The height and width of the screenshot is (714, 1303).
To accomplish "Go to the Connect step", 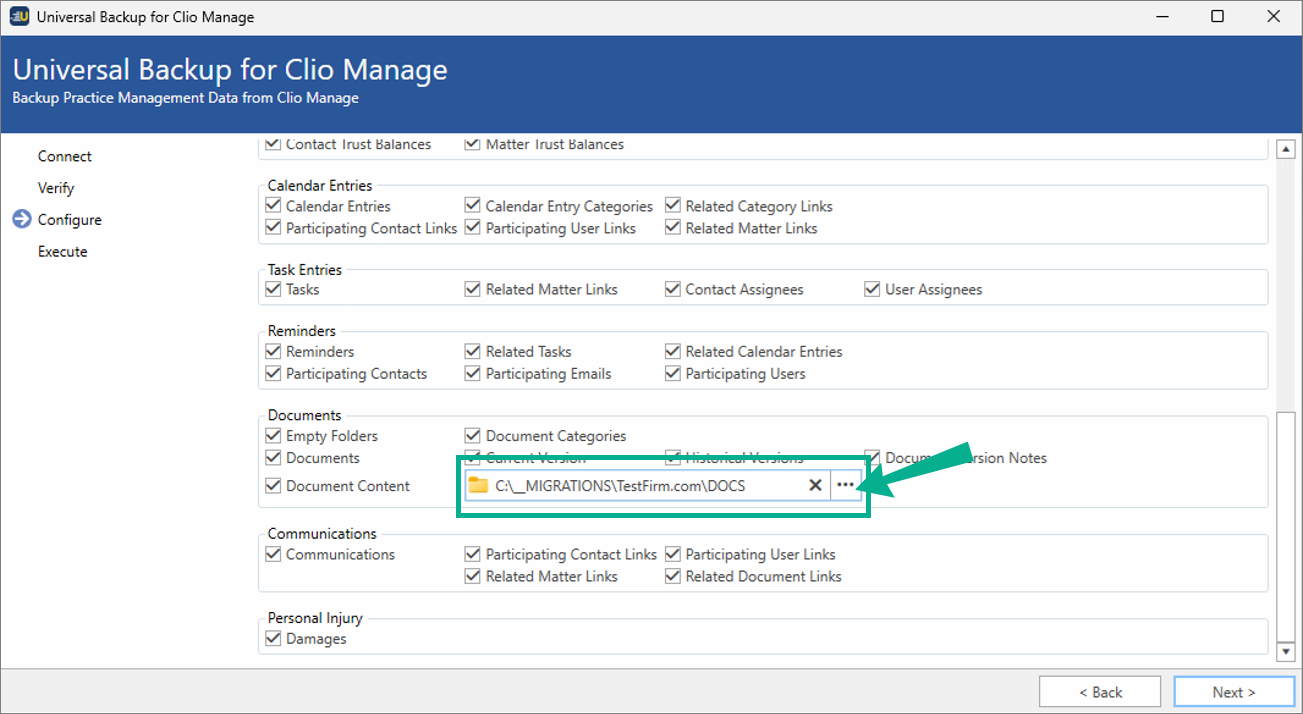I will point(65,156).
